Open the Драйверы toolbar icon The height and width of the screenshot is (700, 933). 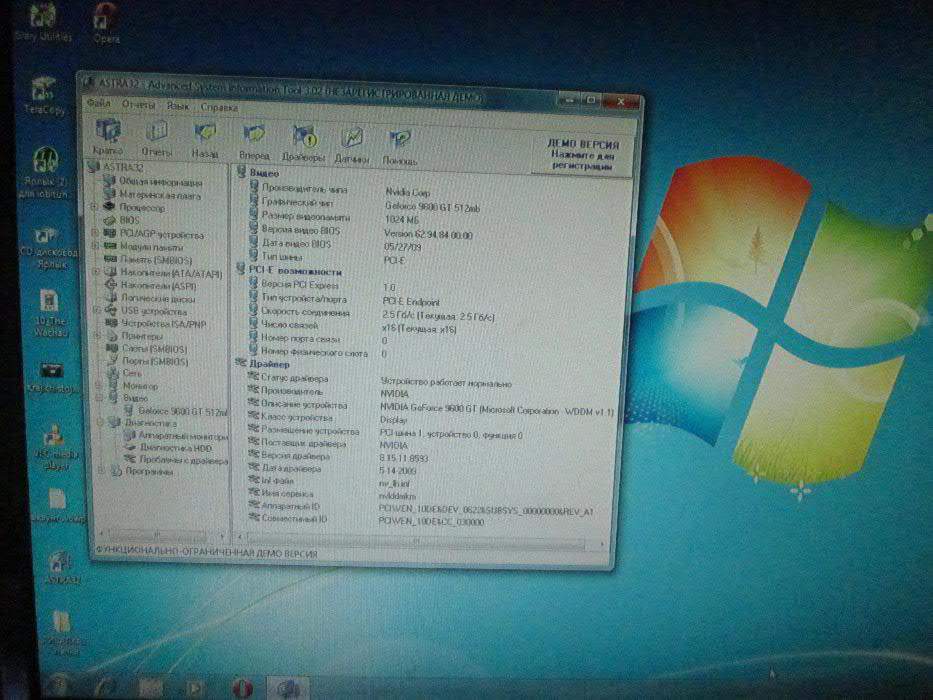click(303, 143)
